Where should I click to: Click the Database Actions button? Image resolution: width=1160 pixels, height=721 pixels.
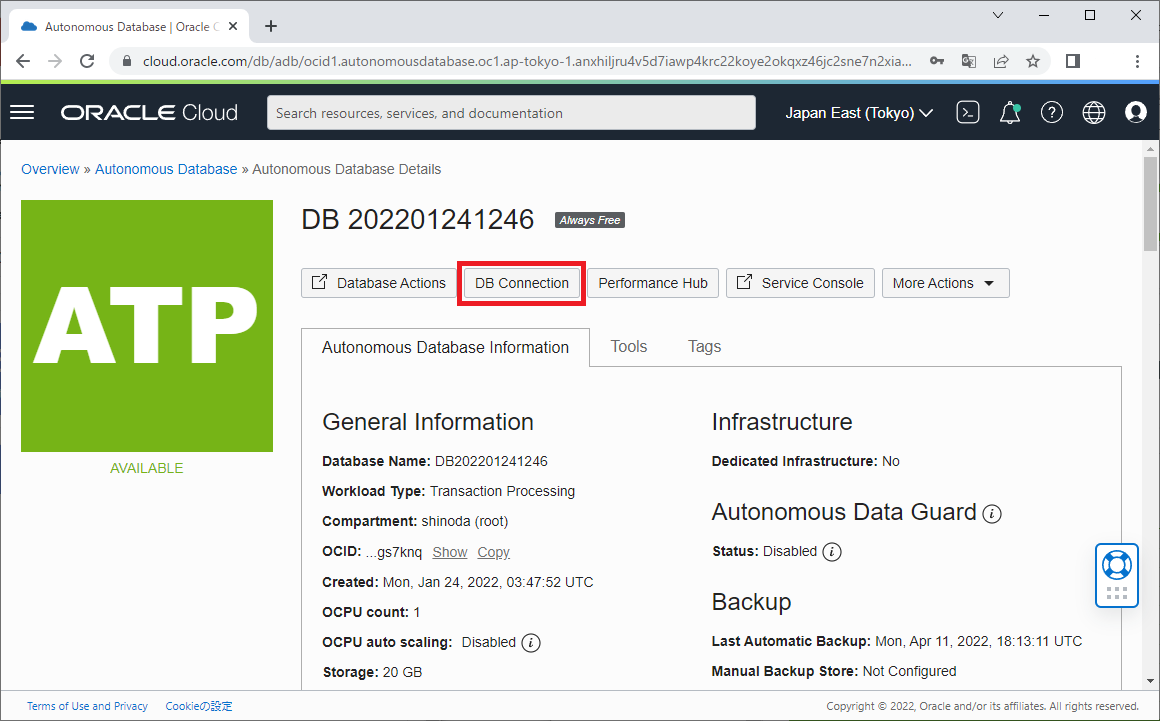[x=378, y=283]
